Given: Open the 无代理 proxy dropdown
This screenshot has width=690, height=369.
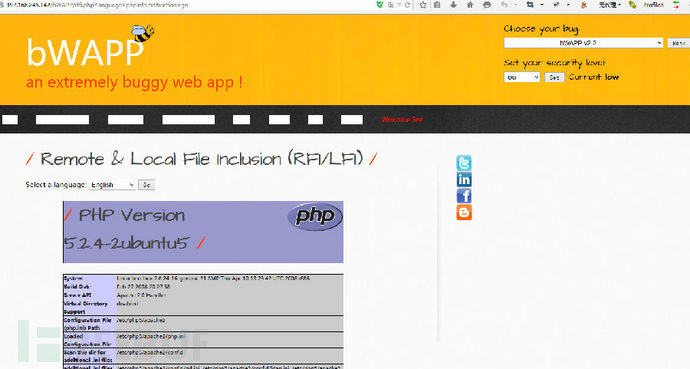Looking at the screenshot, I should coord(610,5).
